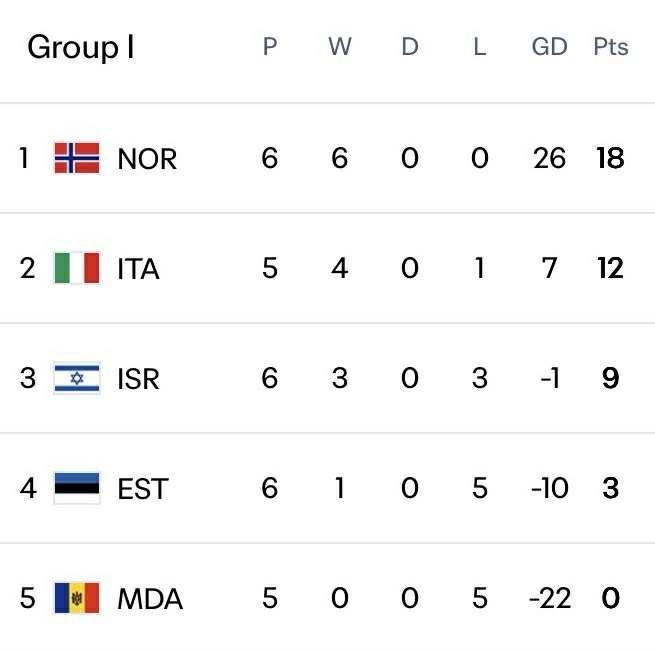Screen dimensions: 655x652
Task: Select the MDA team name
Action: [150, 599]
